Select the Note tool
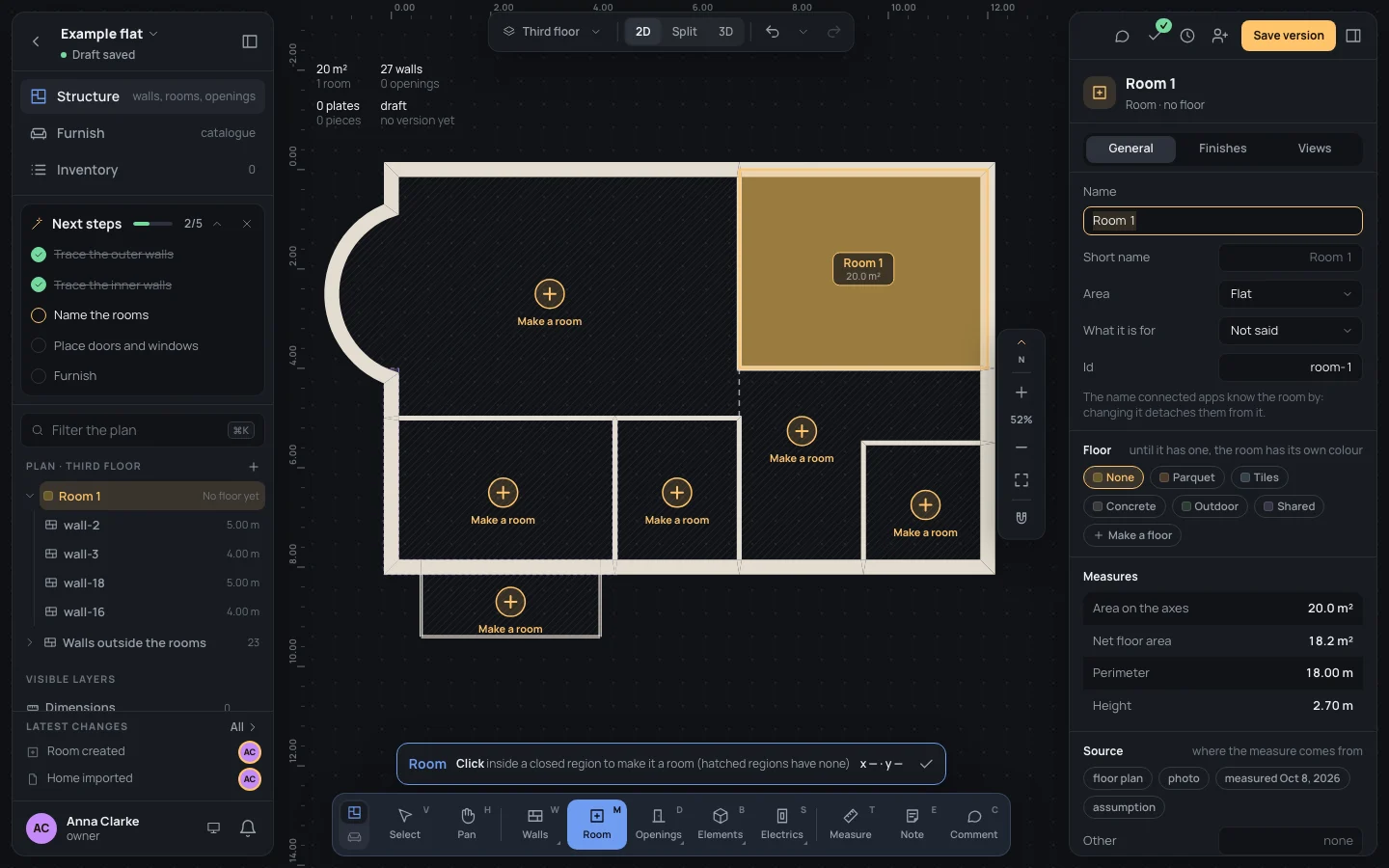The height and width of the screenshot is (868, 1389). point(912,825)
